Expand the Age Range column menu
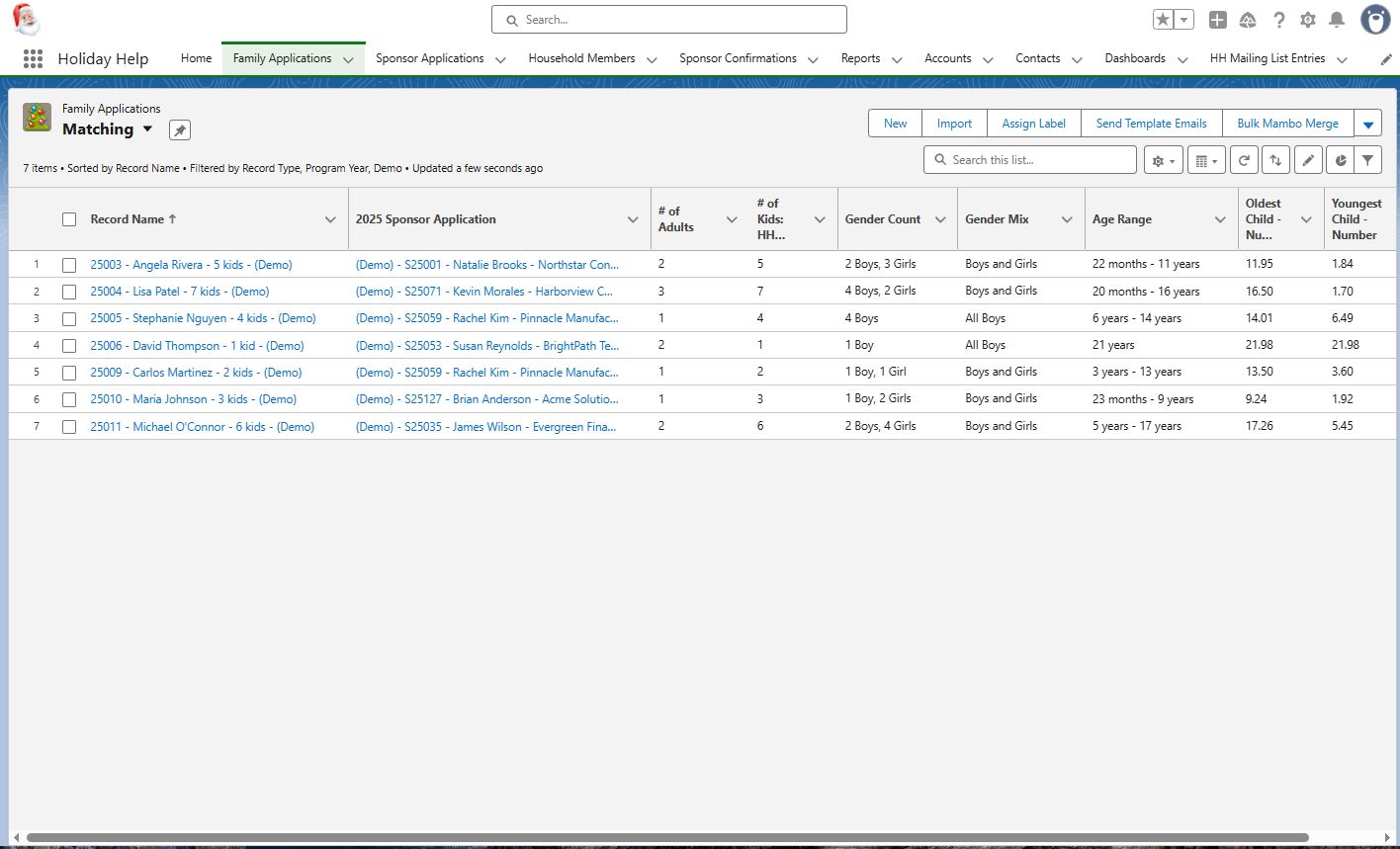The width and height of the screenshot is (1400, 849). [x=1220, y=219]
